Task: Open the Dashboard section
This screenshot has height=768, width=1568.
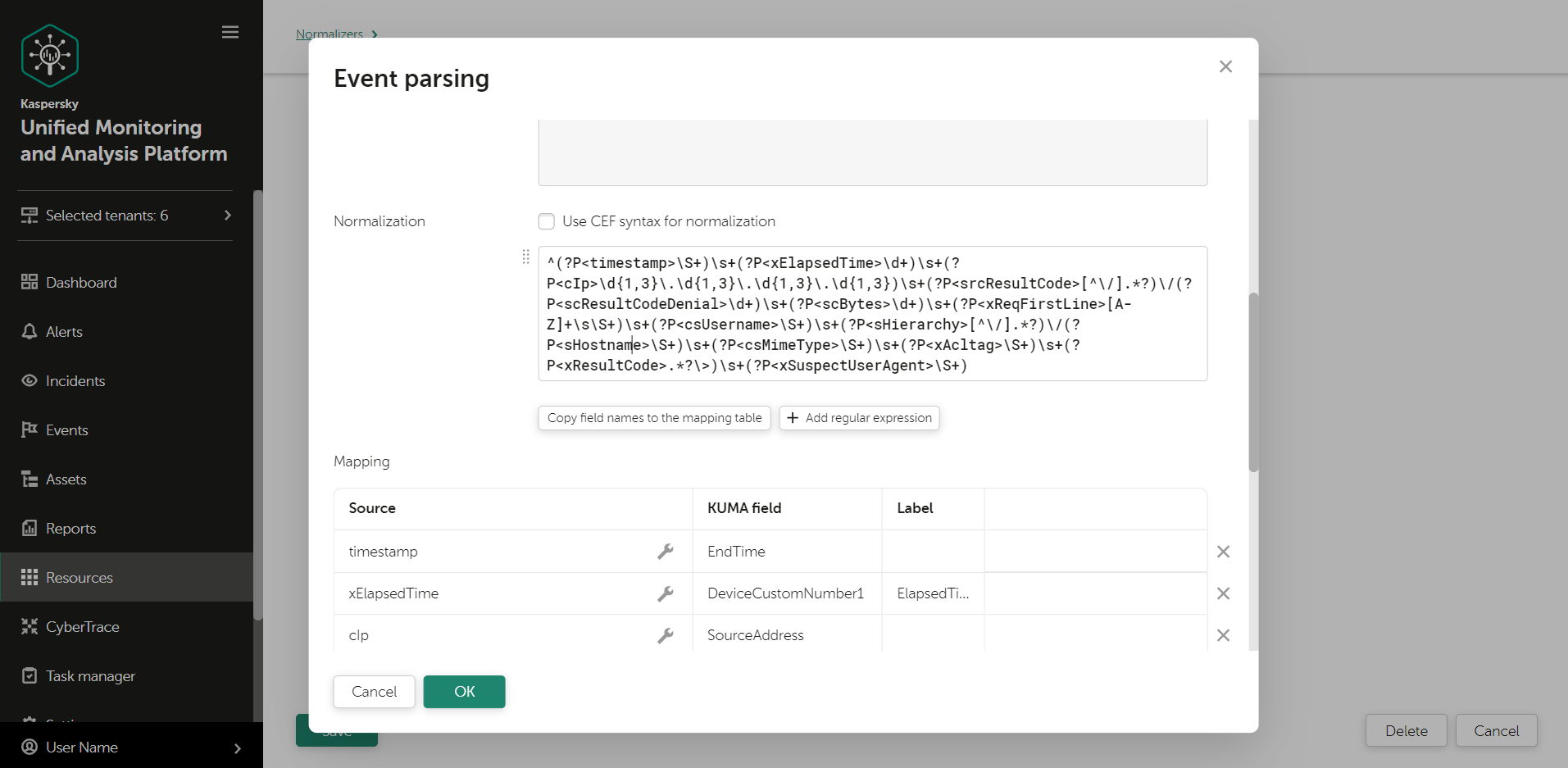Action: (81, 283)
